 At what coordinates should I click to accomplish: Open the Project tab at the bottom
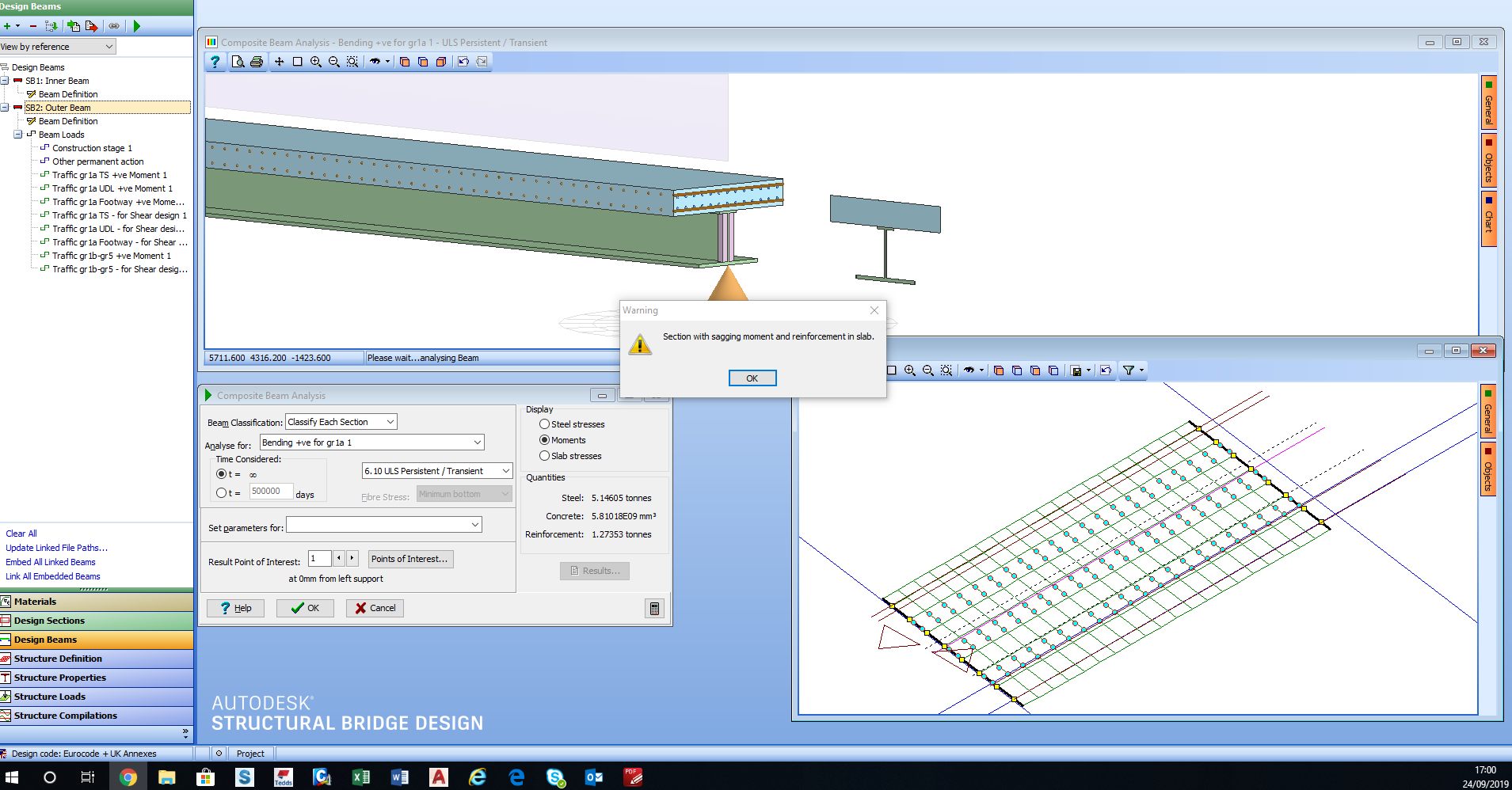[x=250, y=753]
